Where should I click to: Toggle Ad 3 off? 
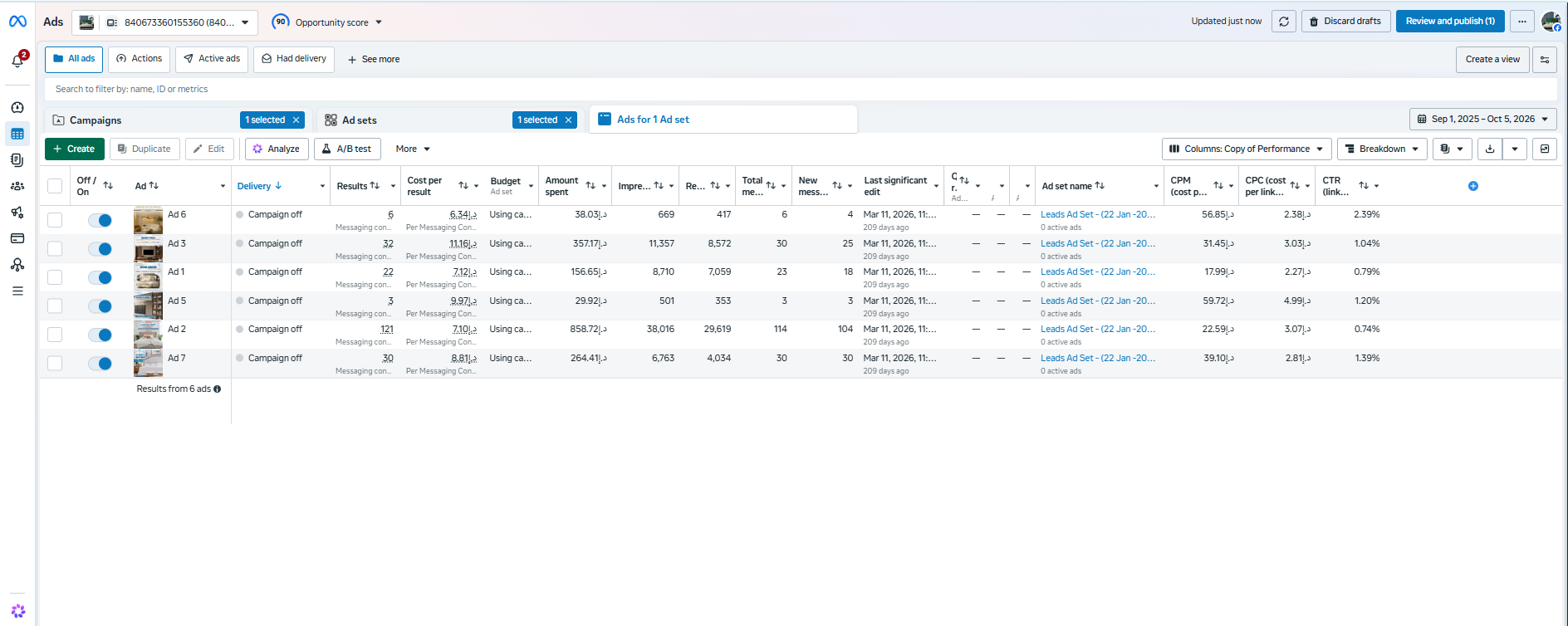click(100, 249)
